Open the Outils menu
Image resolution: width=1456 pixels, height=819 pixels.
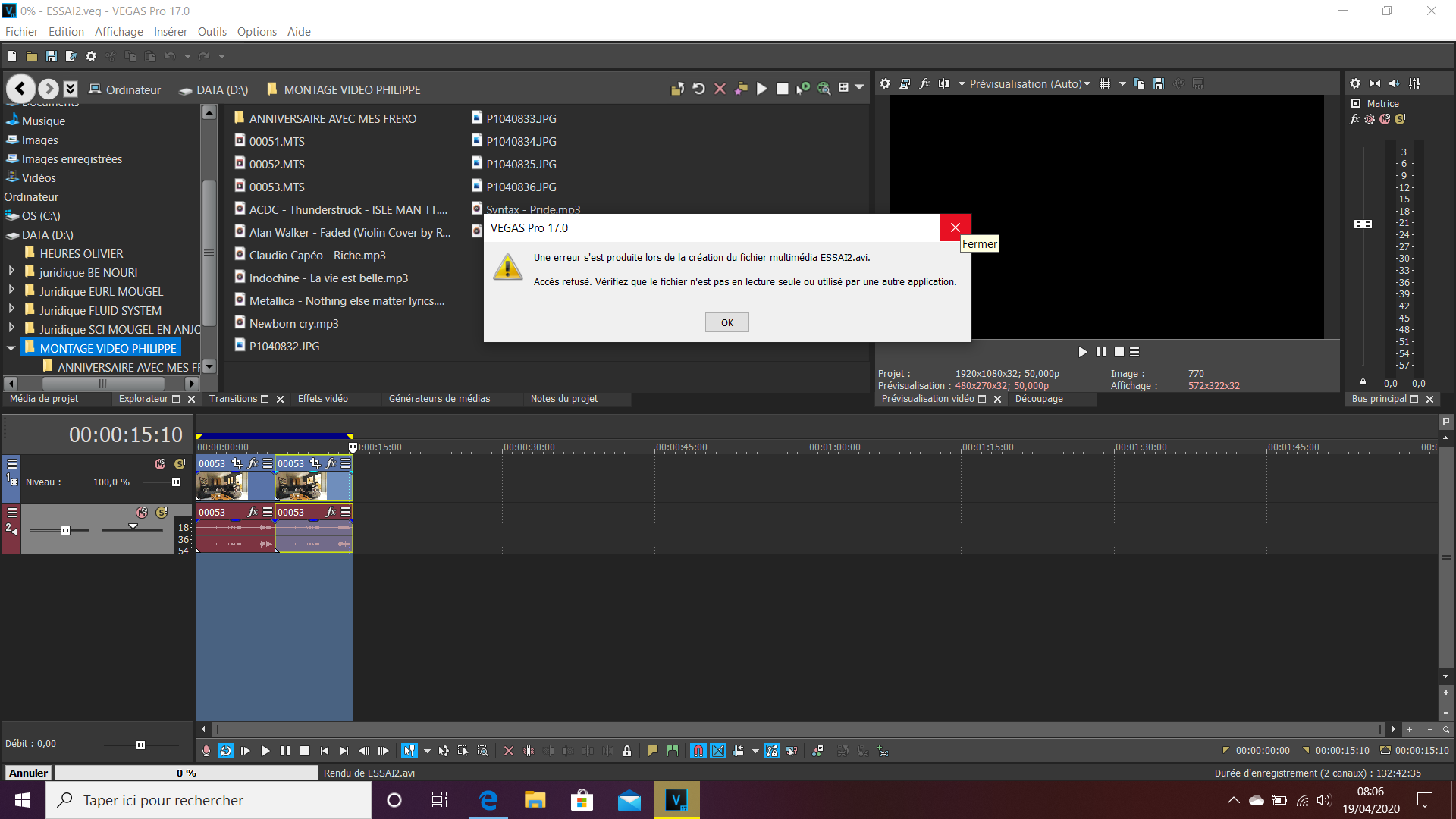(212, 32)
